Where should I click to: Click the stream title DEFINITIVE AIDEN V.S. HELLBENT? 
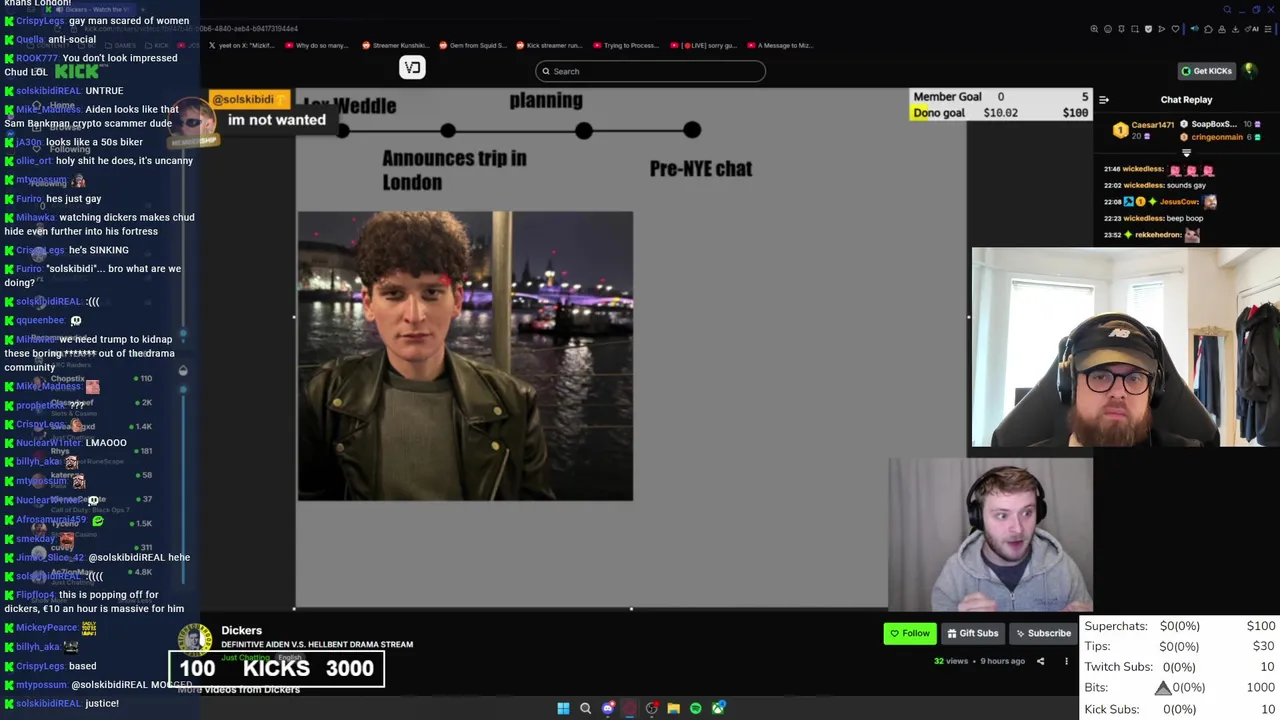point(317,644)
